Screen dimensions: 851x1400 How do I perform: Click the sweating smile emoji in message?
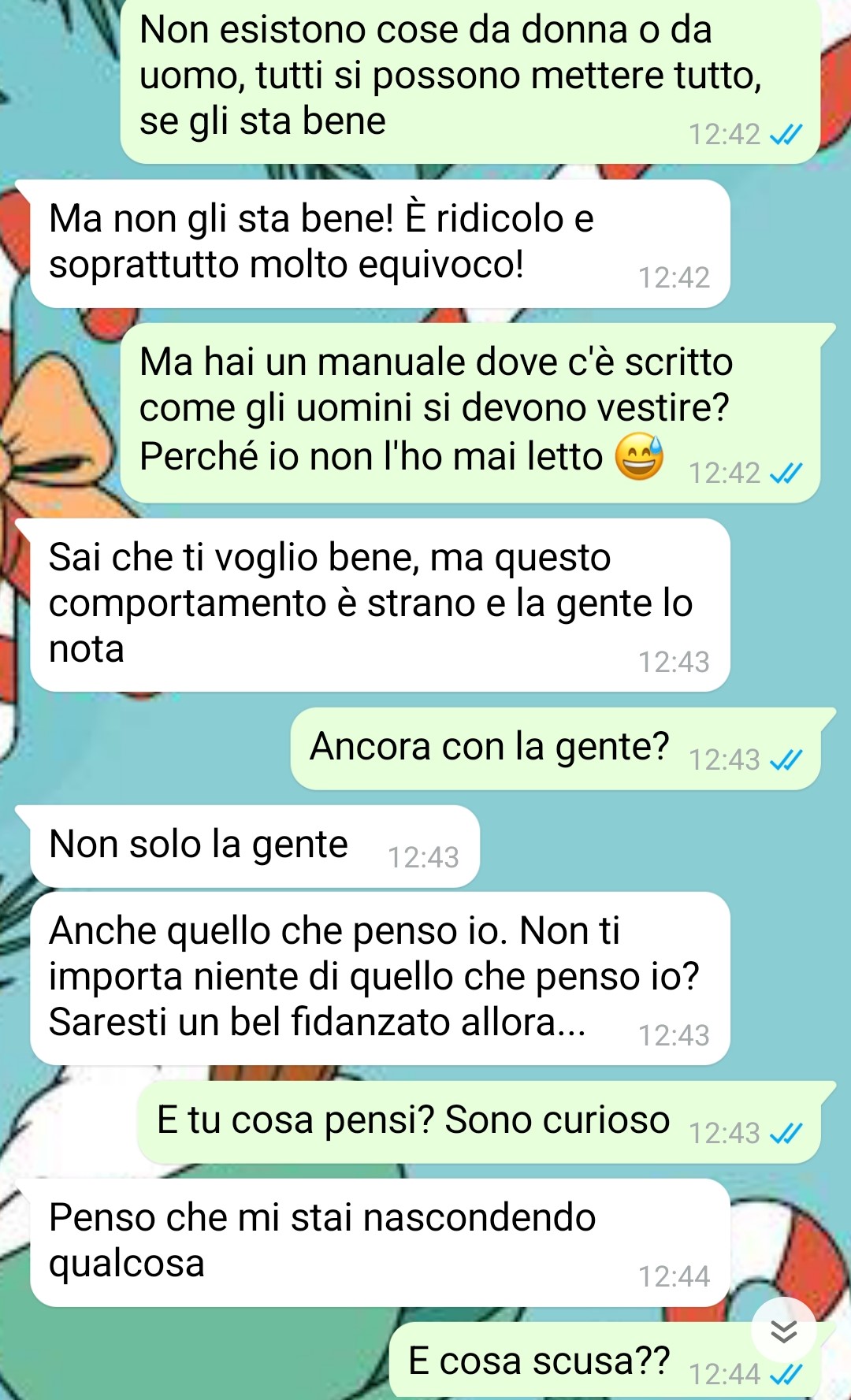click(639, 456)
